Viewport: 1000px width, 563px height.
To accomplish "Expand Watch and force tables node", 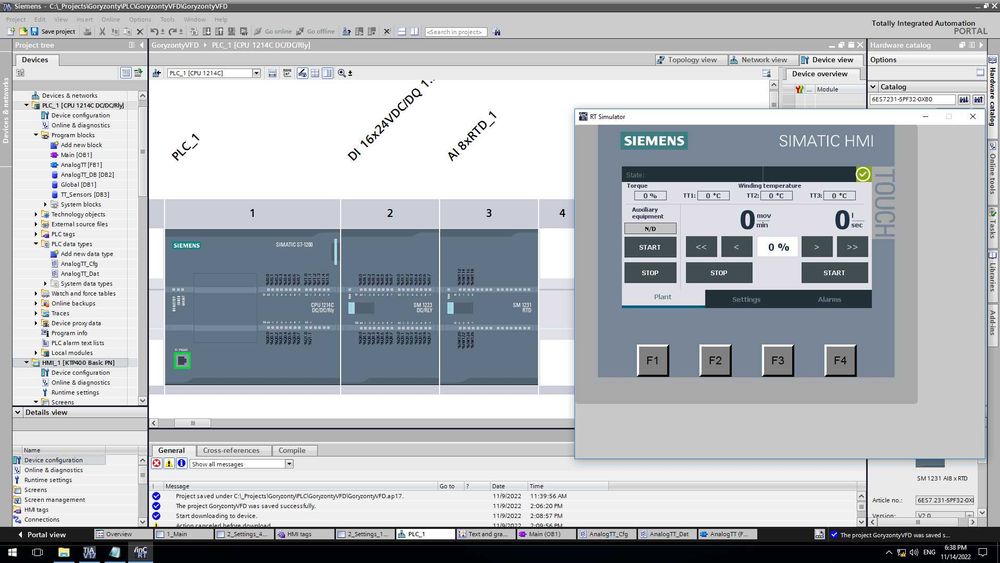I will [x=36, y=293].
